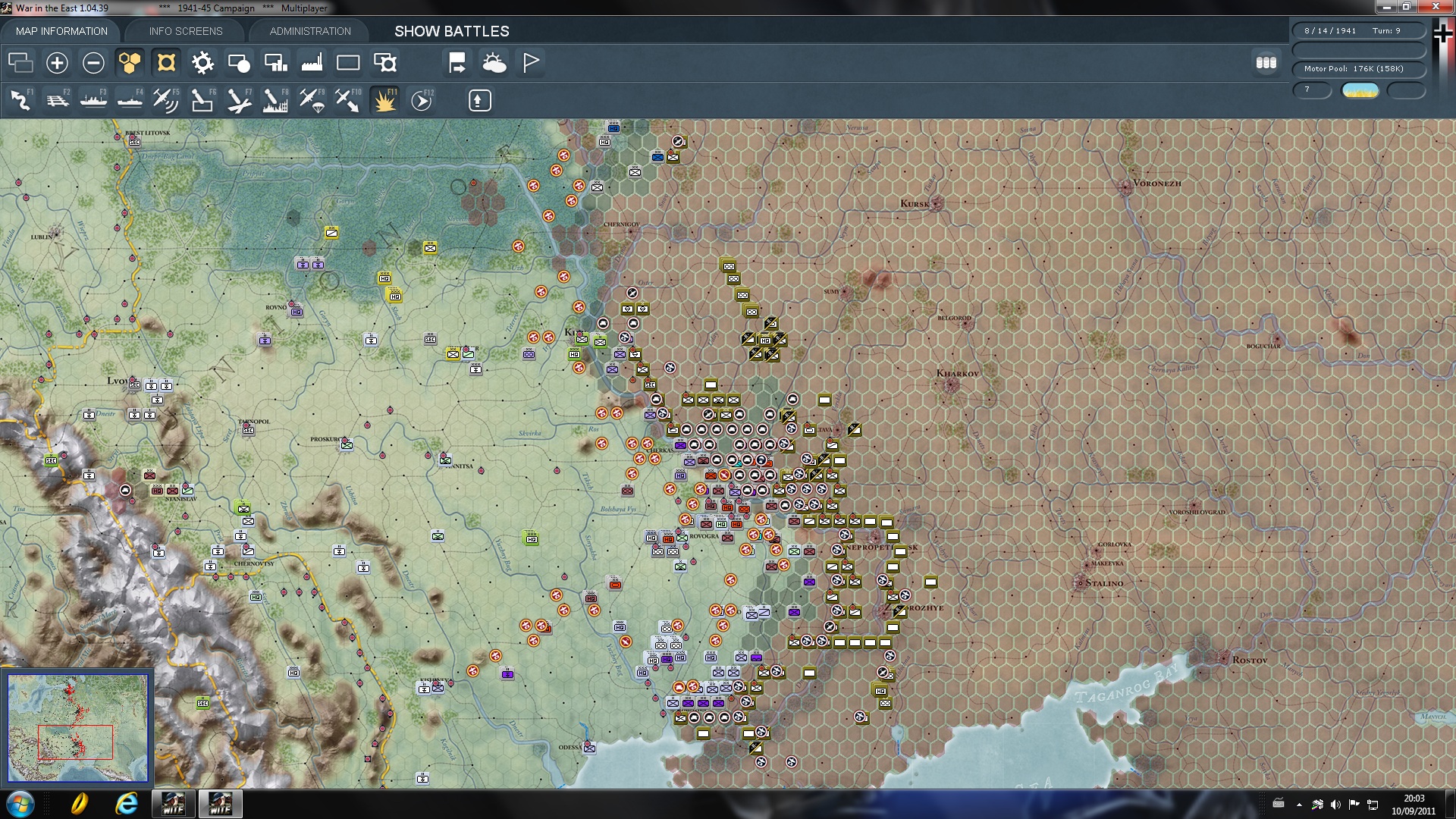Select the F8 bomb-over-city mode
The height and width of the screenshot is (819, 1456).
pyautogui.click(x=275, y=100)
